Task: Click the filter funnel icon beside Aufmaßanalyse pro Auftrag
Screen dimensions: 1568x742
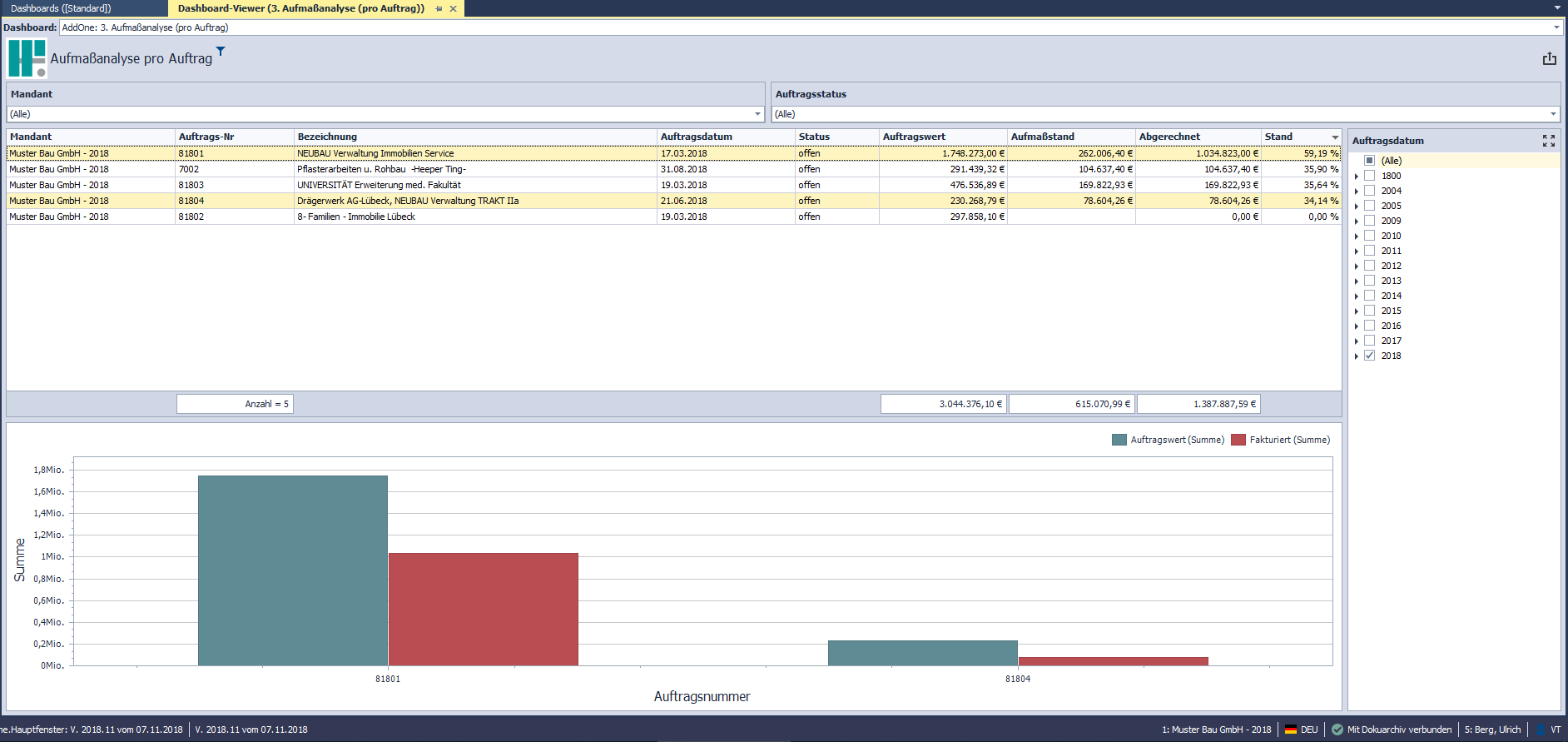Action: (221, 52)
